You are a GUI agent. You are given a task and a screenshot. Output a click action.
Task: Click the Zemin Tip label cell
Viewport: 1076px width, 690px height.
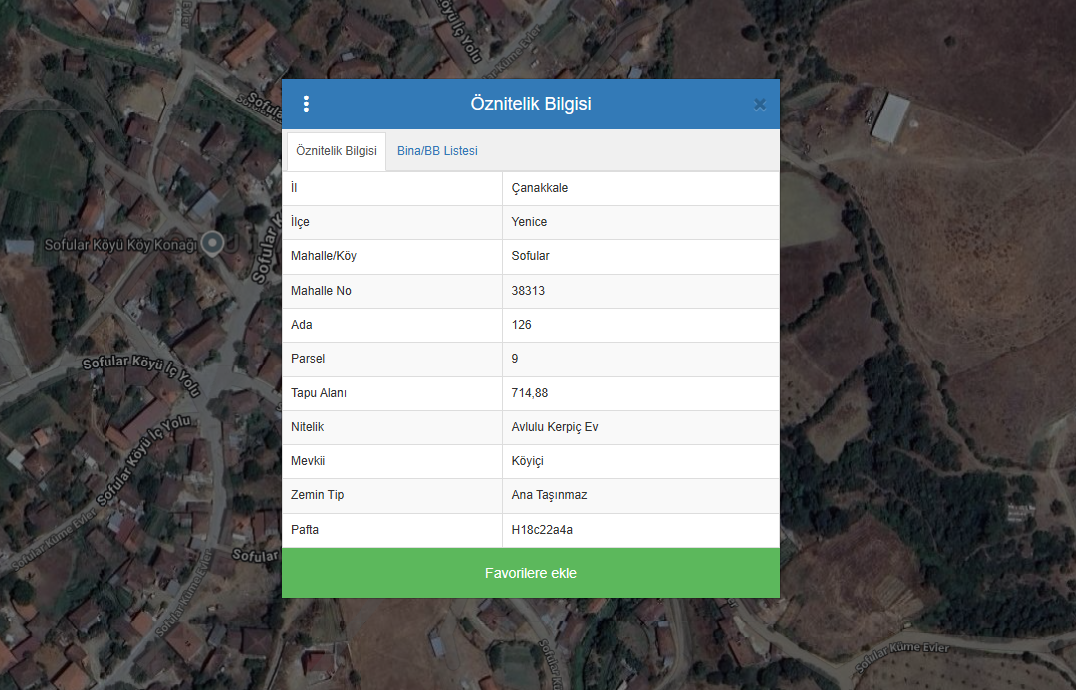[318, 495]
